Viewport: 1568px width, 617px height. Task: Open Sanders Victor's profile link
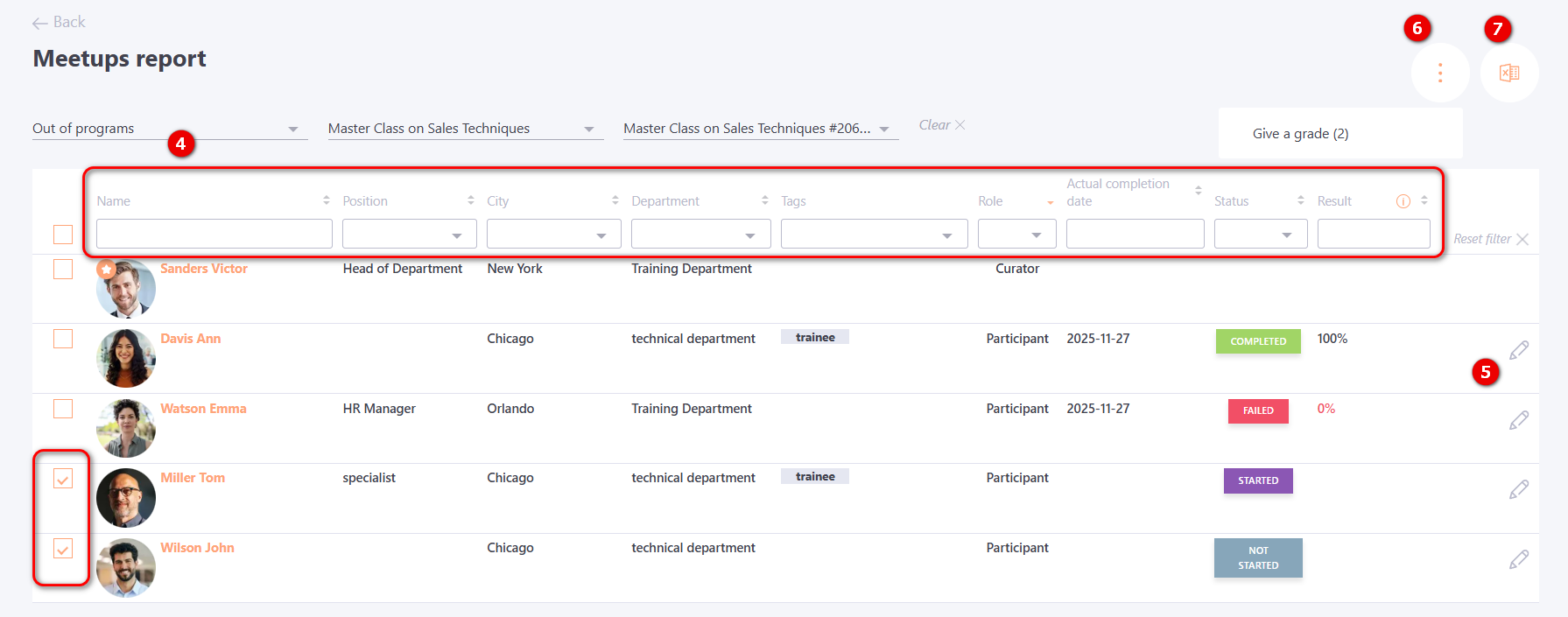pyautogui.click(x=204, y=269)
